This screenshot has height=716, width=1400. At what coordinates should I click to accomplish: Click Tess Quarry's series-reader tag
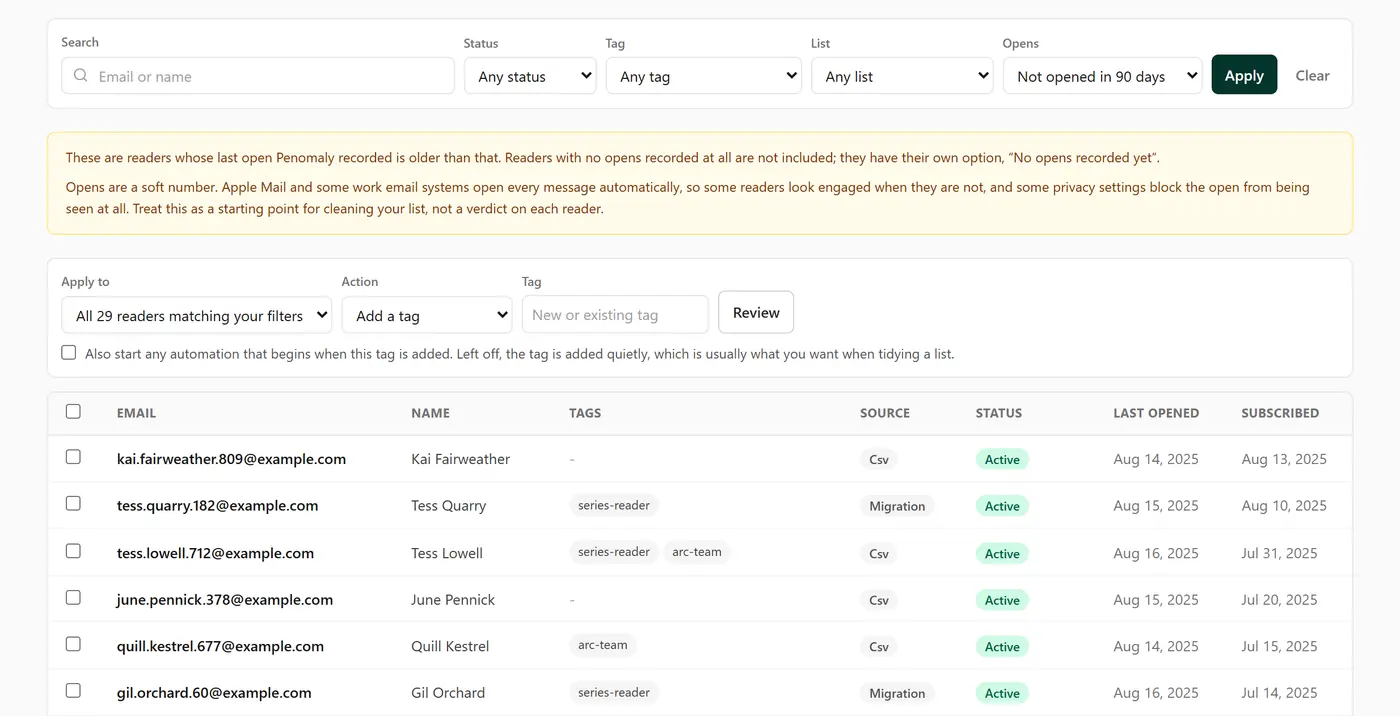tap(614, 506)
